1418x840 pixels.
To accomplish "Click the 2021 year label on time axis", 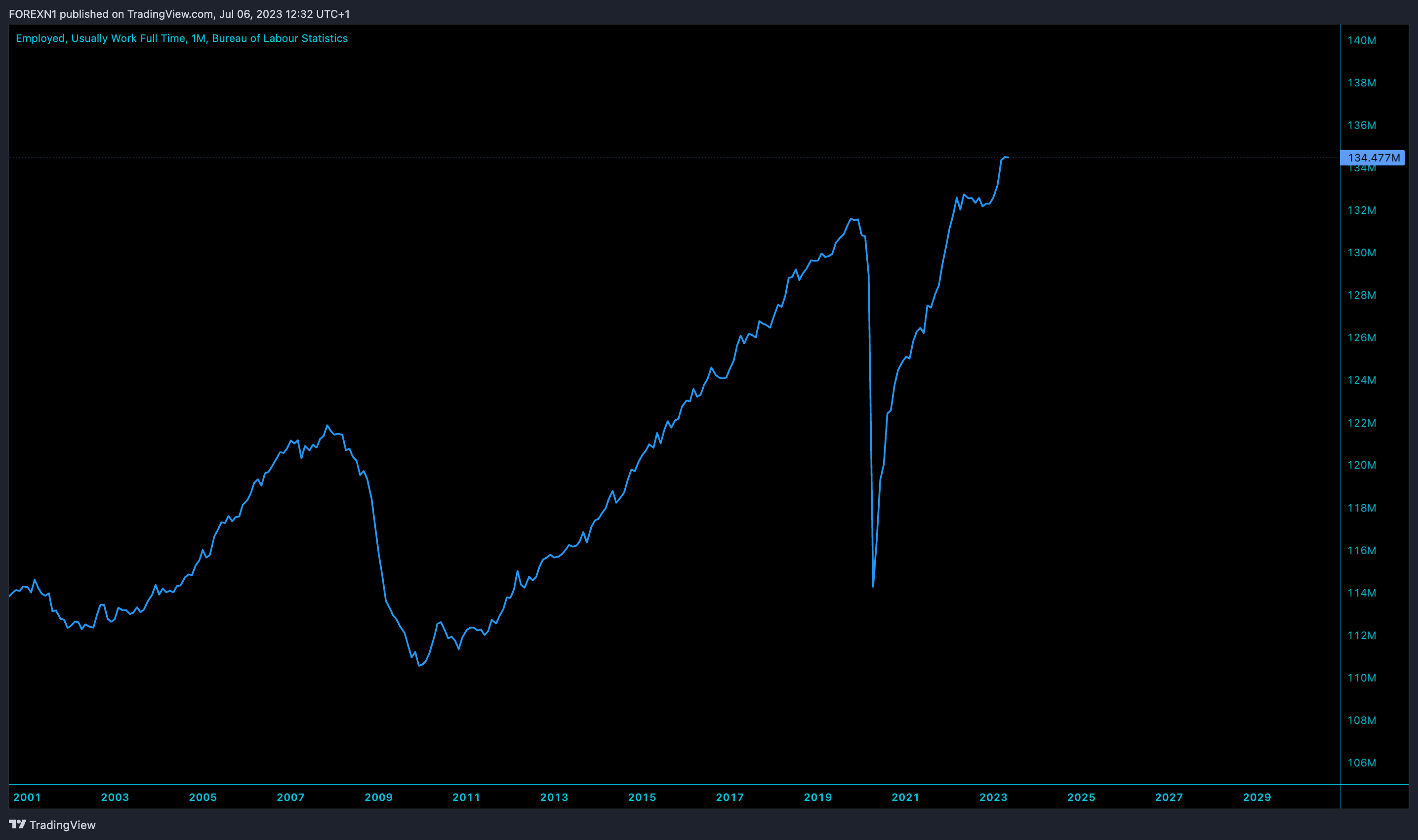I will click(906, 797).
